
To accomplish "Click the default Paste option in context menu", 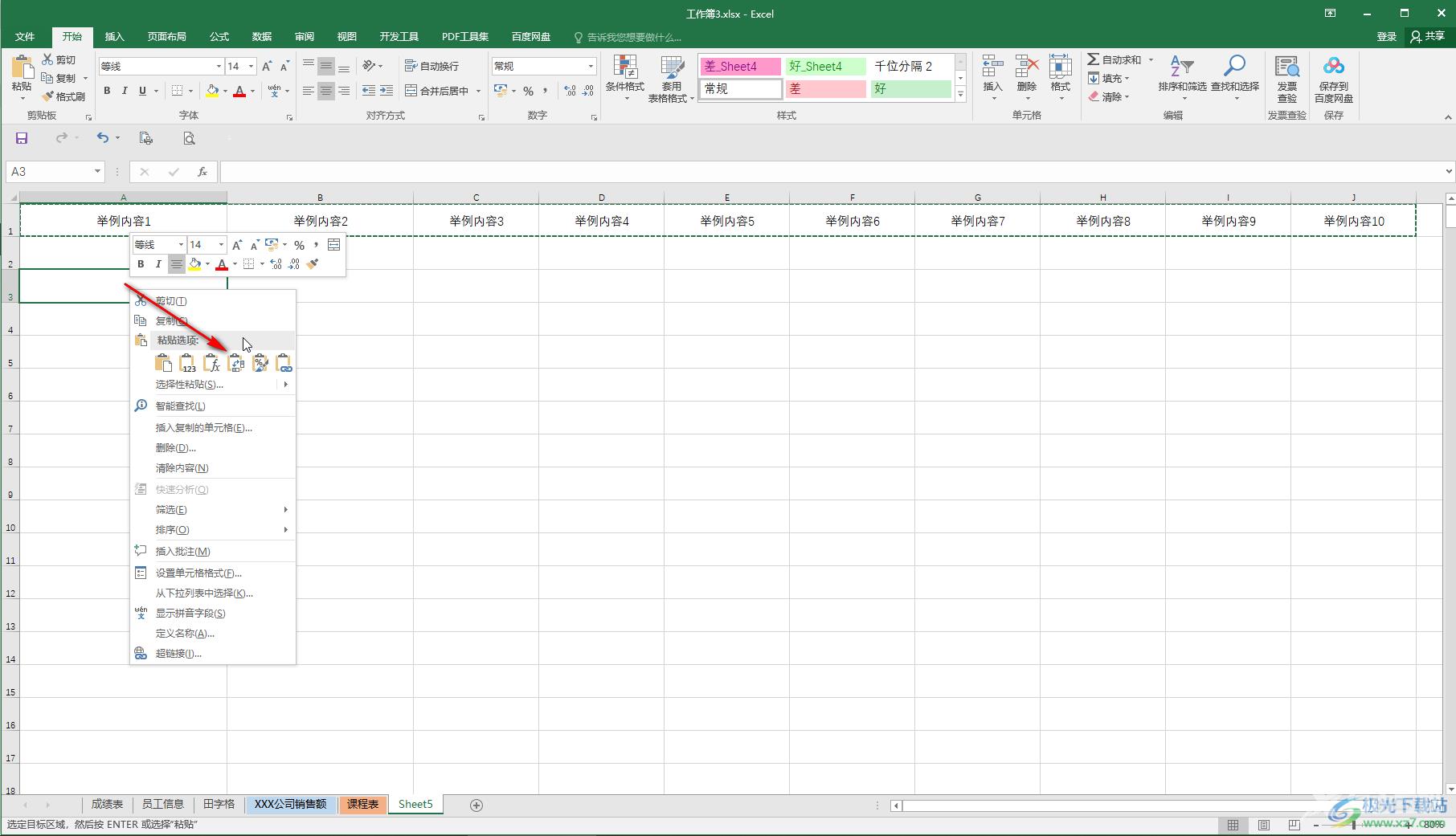I will pyautogui.click(x=163, y=363).
